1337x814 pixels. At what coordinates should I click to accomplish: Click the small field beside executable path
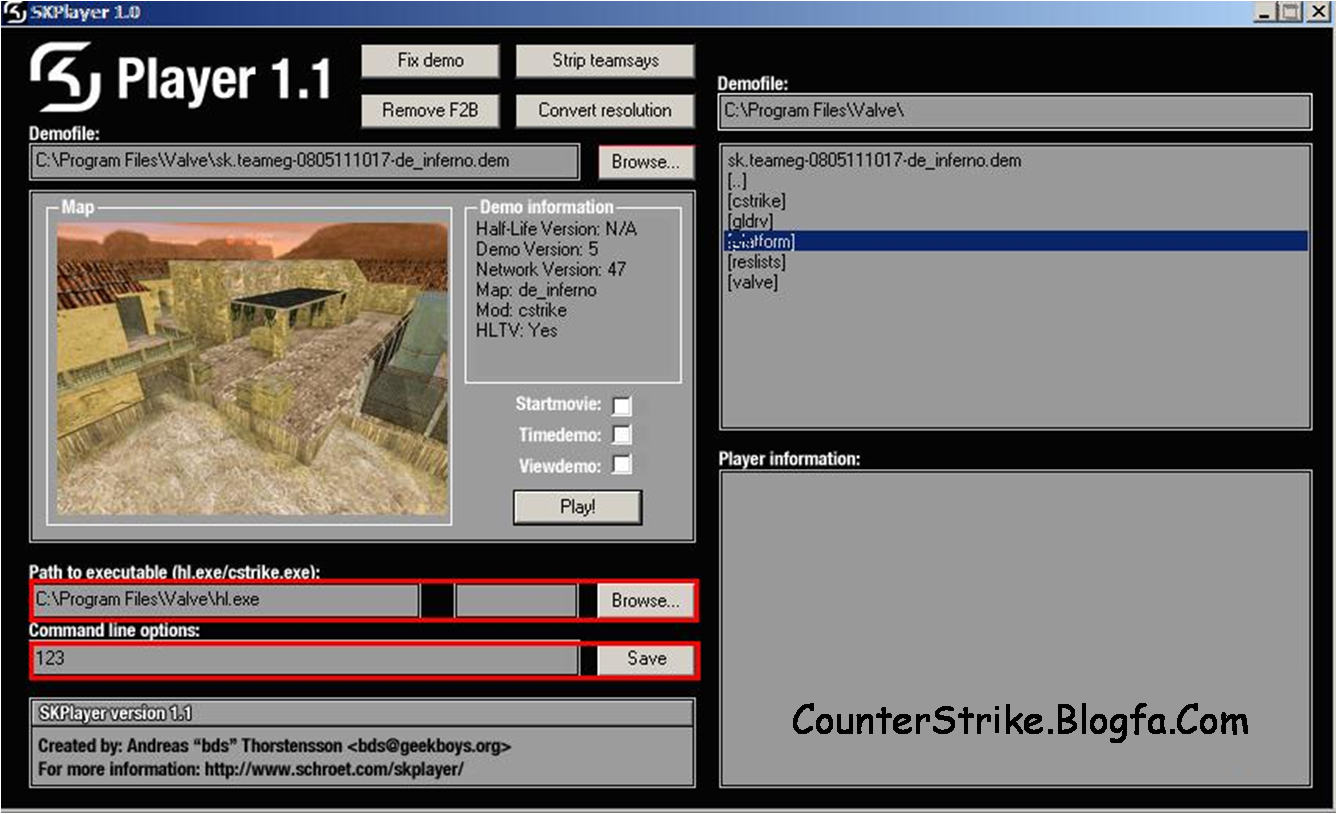[x=516, y=600]
